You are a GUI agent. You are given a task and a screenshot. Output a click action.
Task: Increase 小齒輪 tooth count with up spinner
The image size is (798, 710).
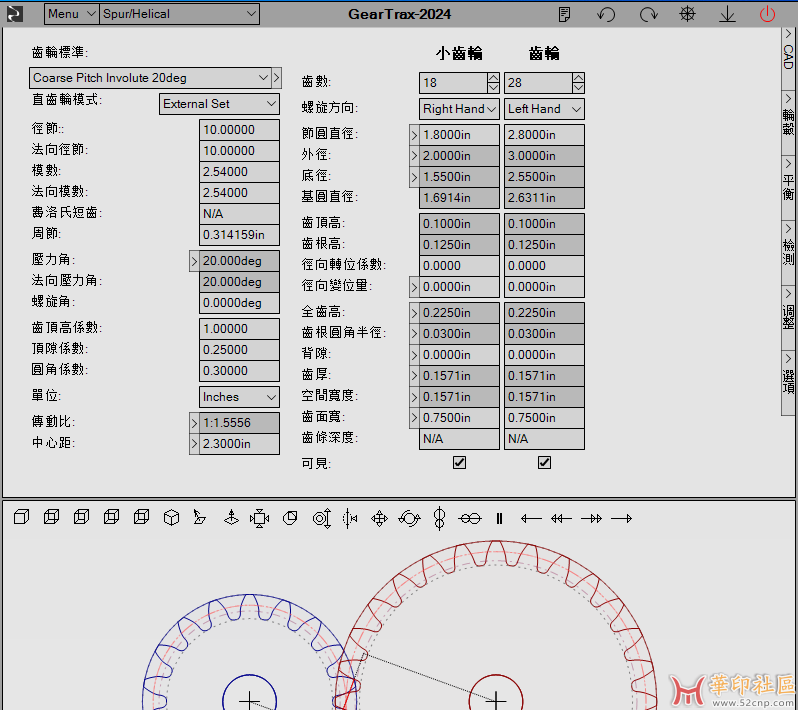pyautogui.click(x=493, y=78)
